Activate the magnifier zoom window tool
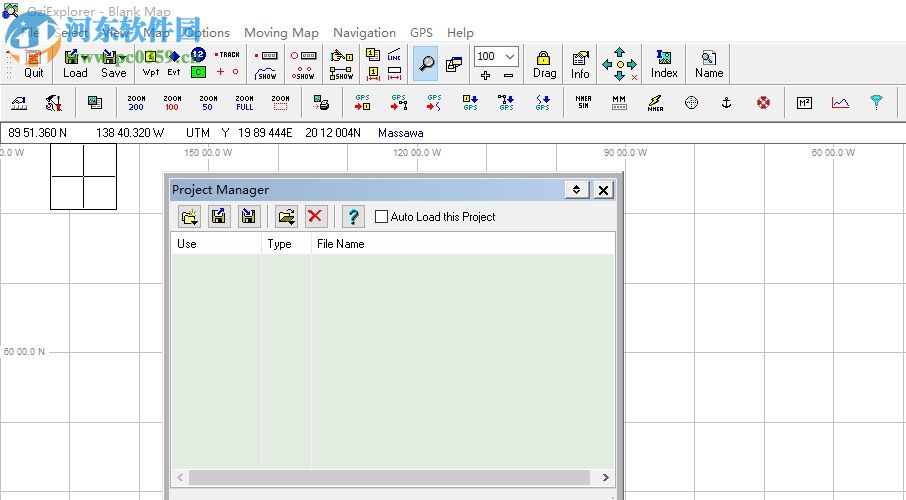 tap(426, 63)
